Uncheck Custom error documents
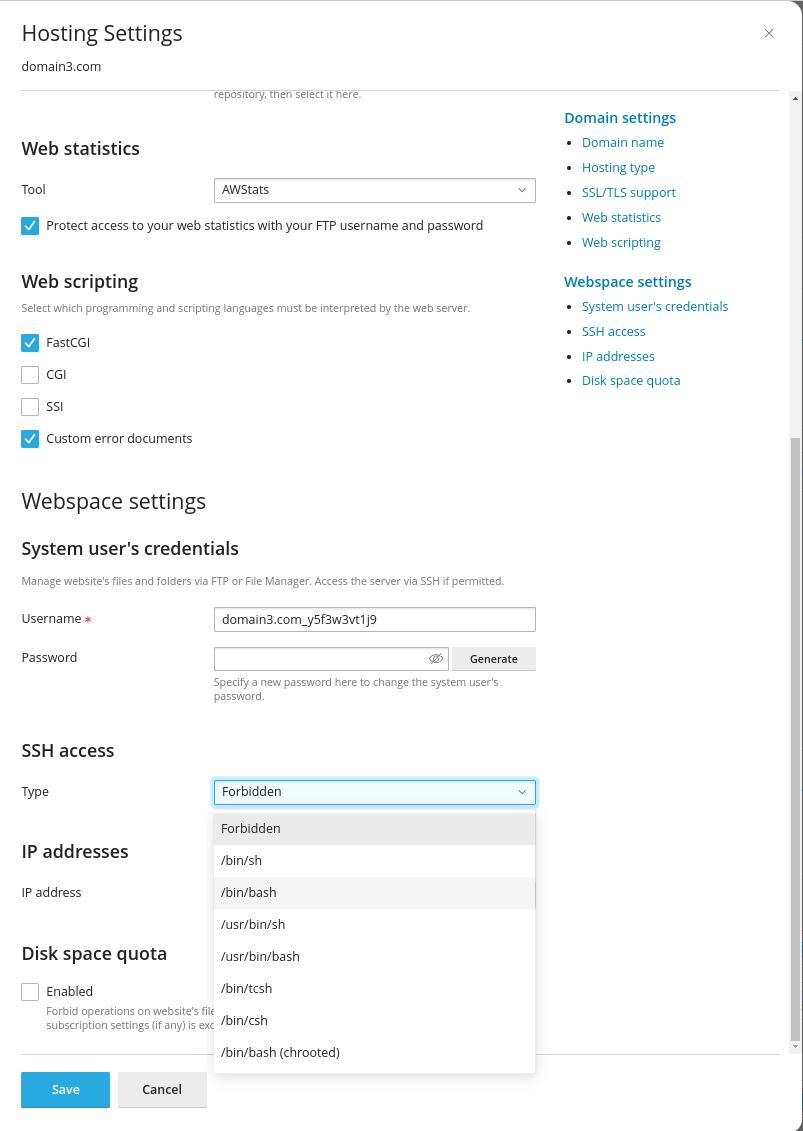803x1131 pixels. 30,438
